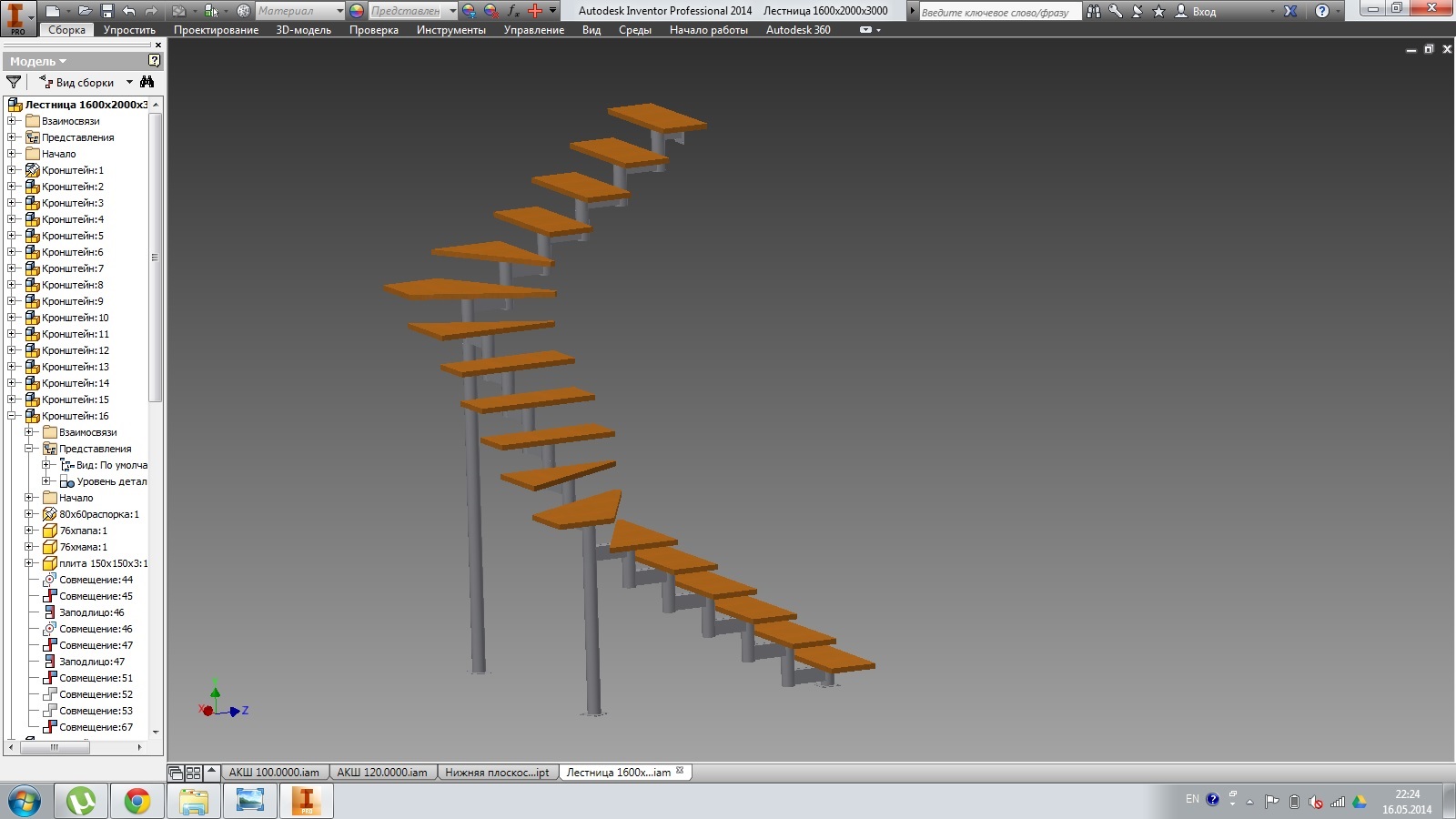Open the Вид сборки dropdown arrow
Image resolution: width=1456 pixels, height=819 pixels.
[129, 82]
